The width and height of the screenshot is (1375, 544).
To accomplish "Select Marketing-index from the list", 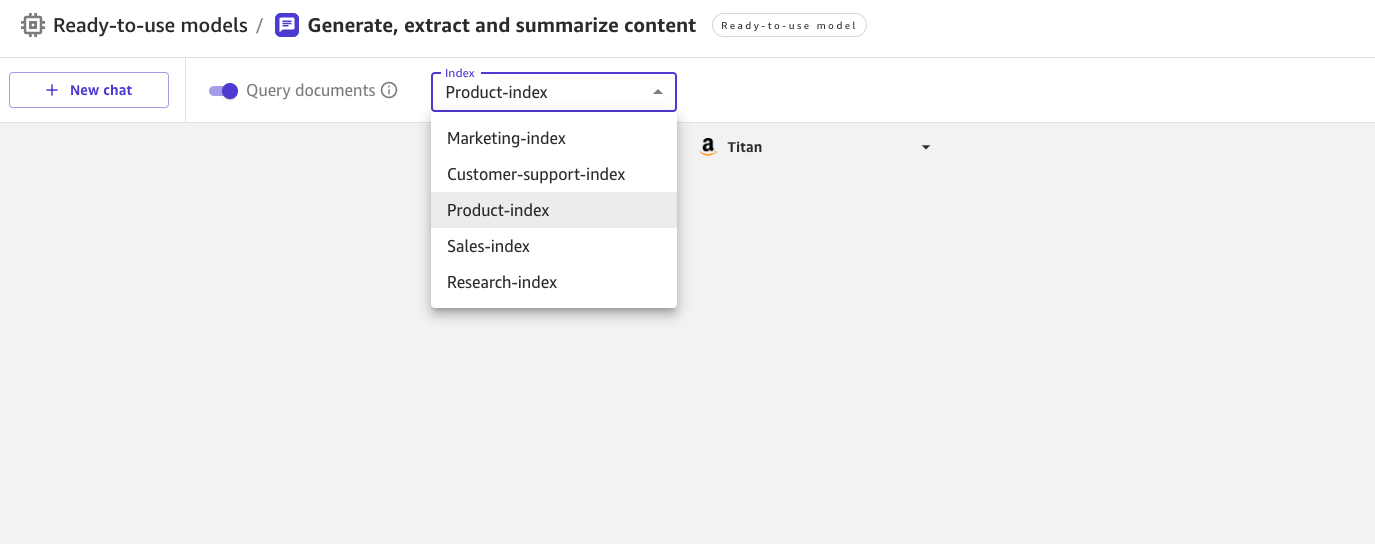I will pos(506,138).
